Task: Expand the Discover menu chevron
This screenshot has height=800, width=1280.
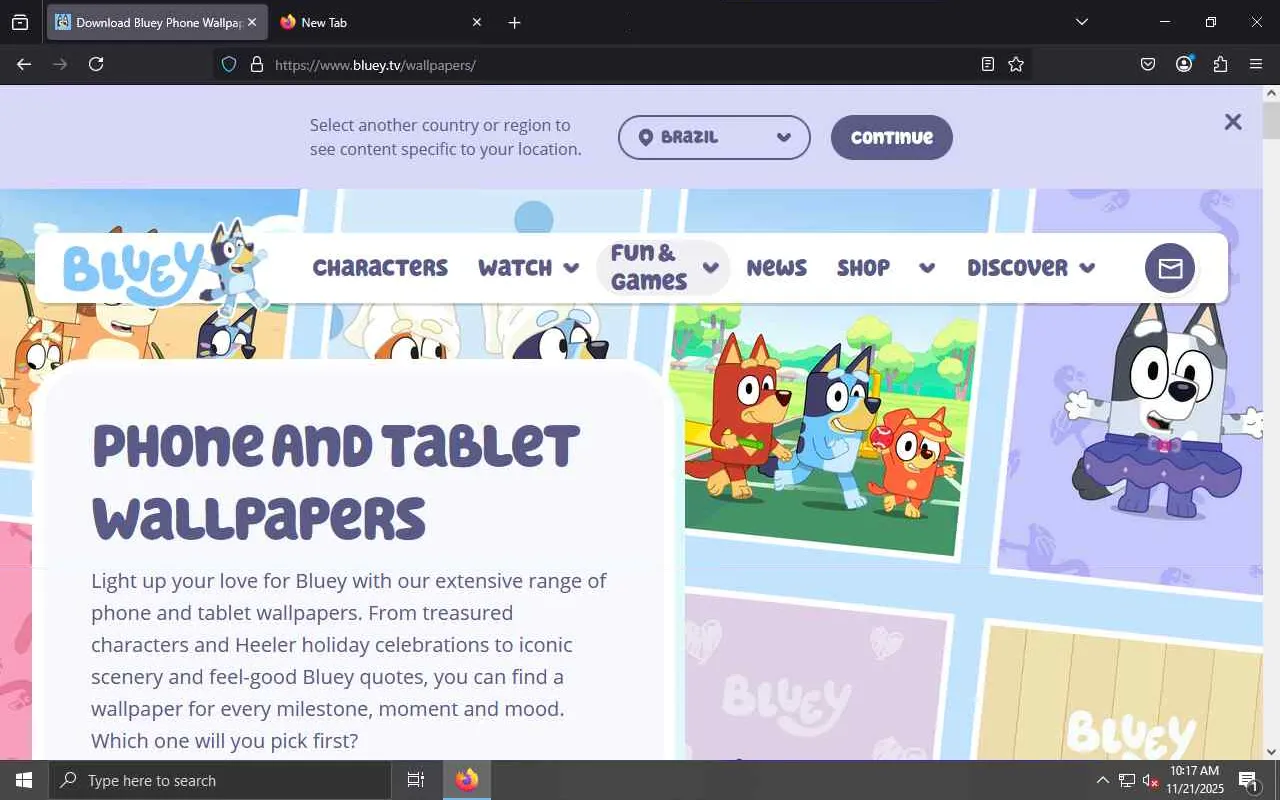Action: coord(1087,268)
